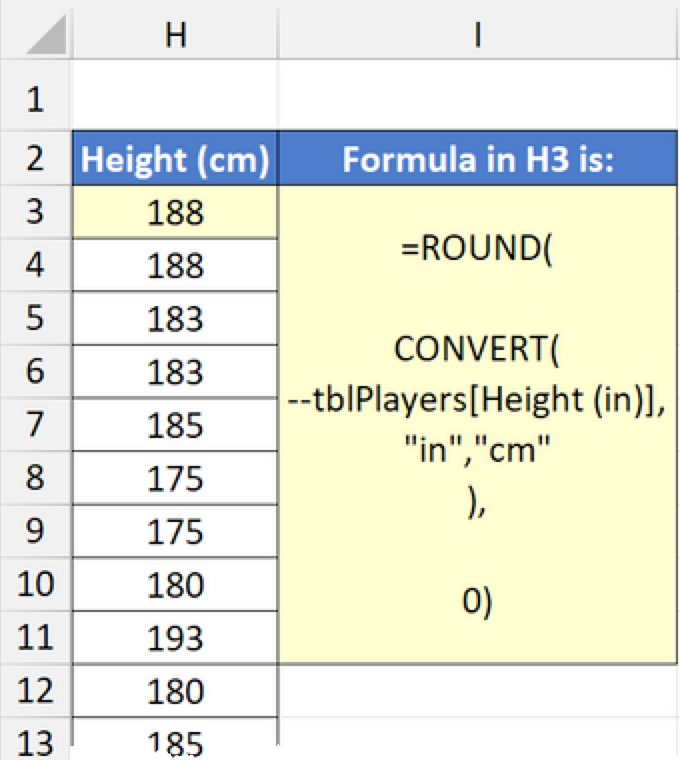The width and height of the screenshot is (680, 760).
Task: Click the merged ROUND/CONVERT formula cell
Action: 478,425
